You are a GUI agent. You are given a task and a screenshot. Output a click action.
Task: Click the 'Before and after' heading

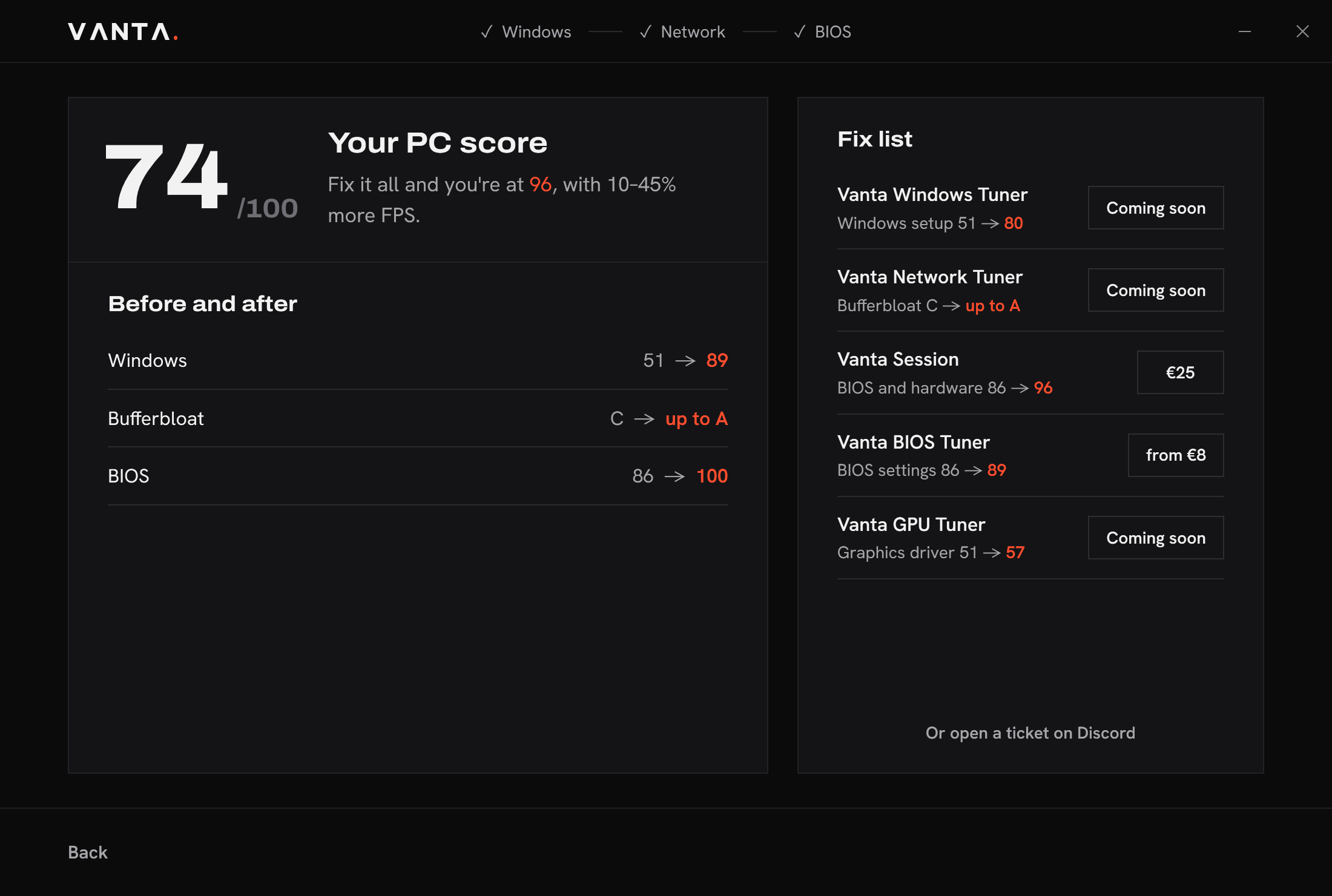202,303
